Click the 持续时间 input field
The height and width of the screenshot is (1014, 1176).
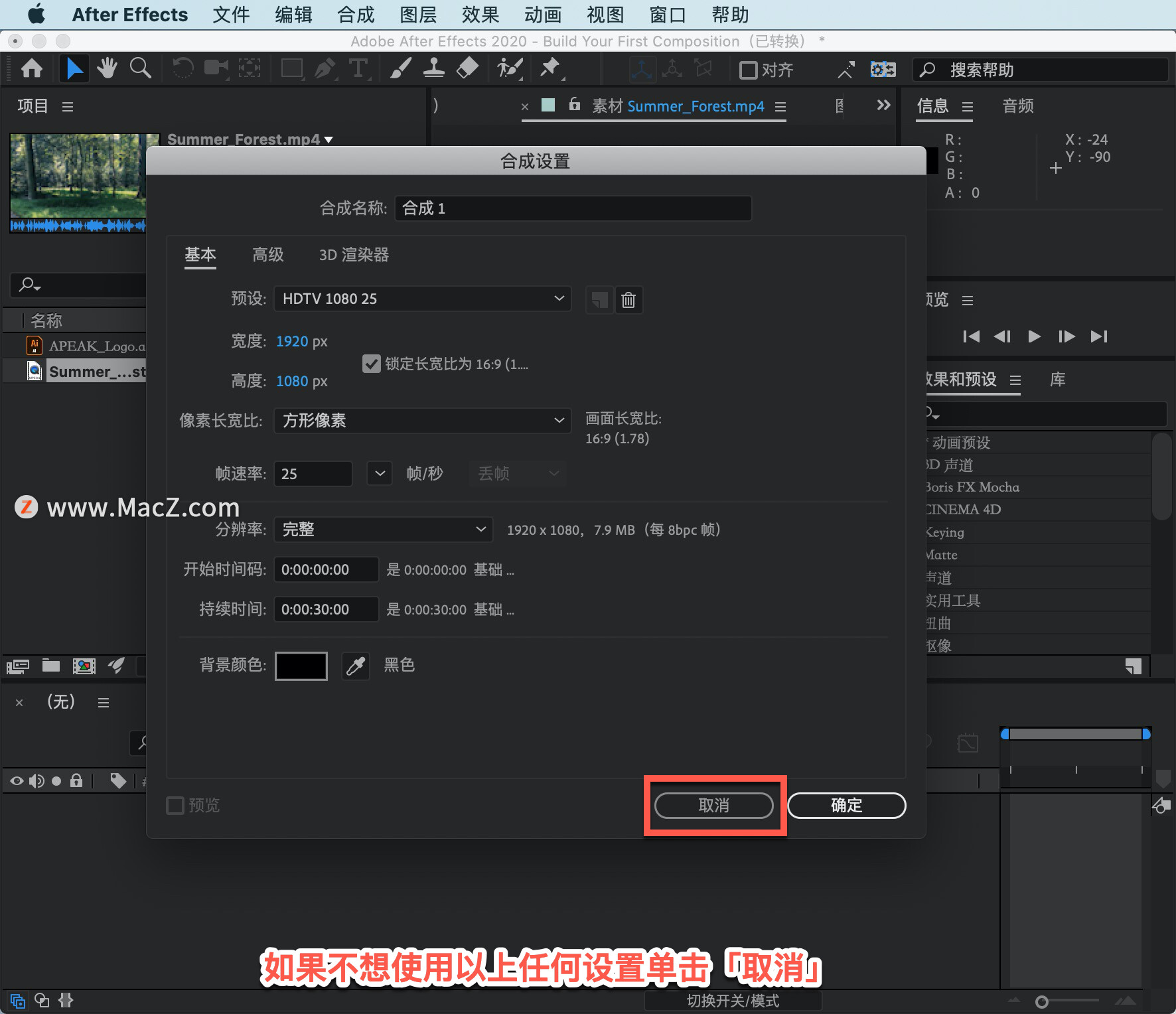coord(326,609)
